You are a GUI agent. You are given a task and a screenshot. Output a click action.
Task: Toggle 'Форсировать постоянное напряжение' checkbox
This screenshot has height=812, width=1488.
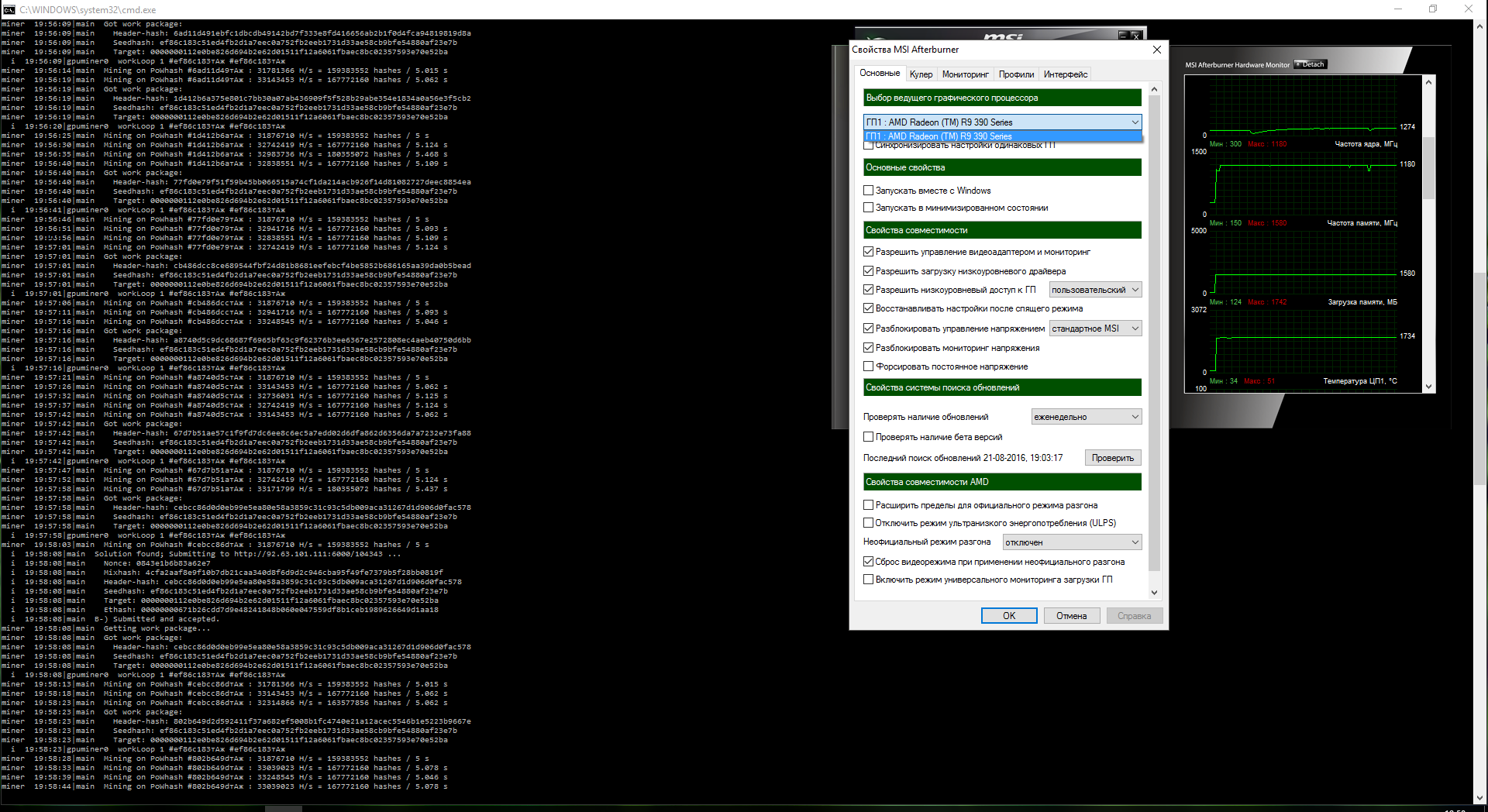coord(869,366)
